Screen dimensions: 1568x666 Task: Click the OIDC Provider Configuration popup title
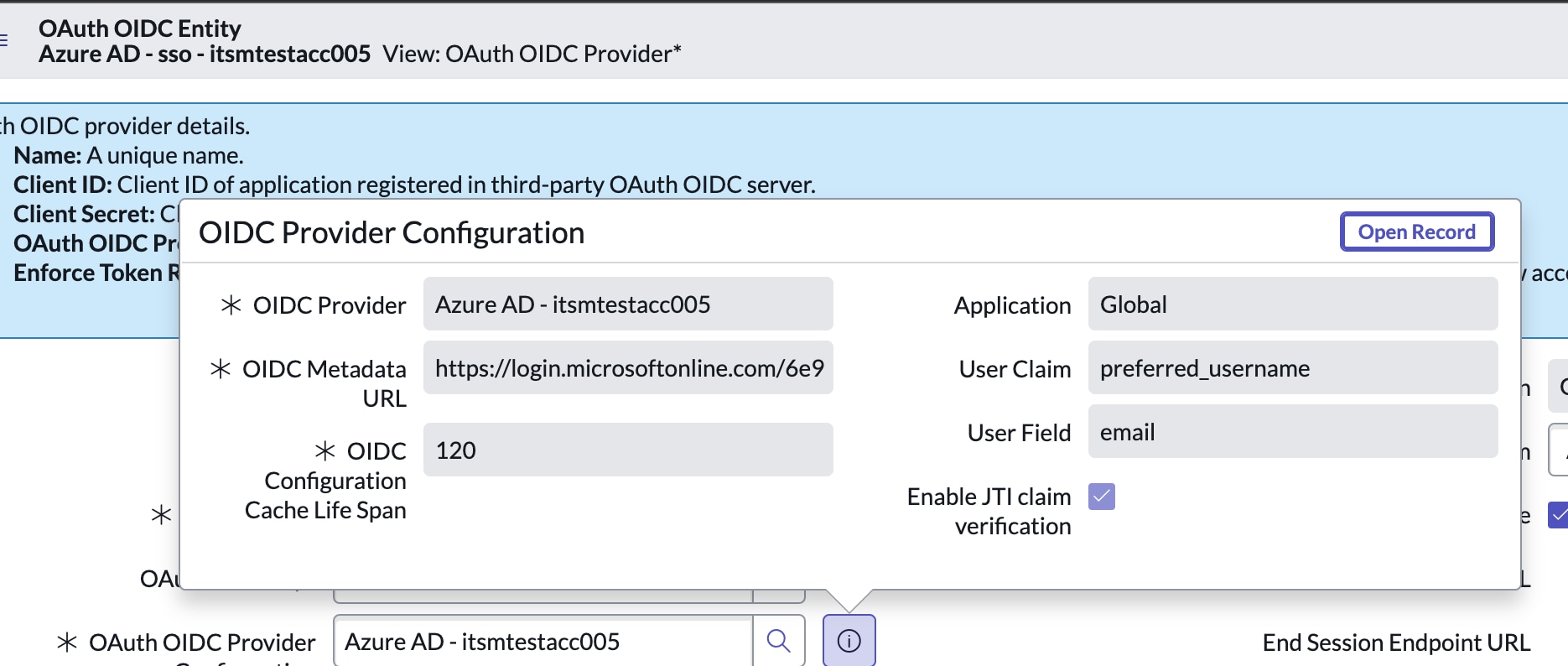coord(392,232)
